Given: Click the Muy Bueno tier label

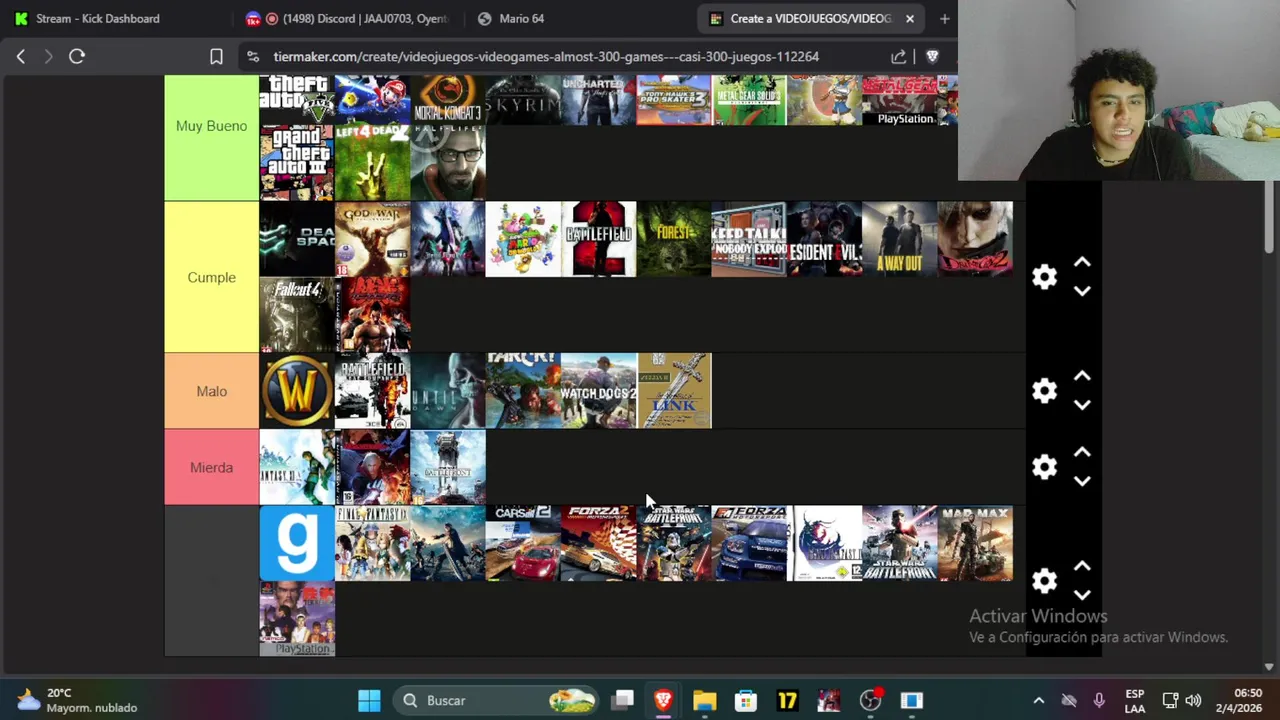Looking at the screenshot, I should (211, 126).
